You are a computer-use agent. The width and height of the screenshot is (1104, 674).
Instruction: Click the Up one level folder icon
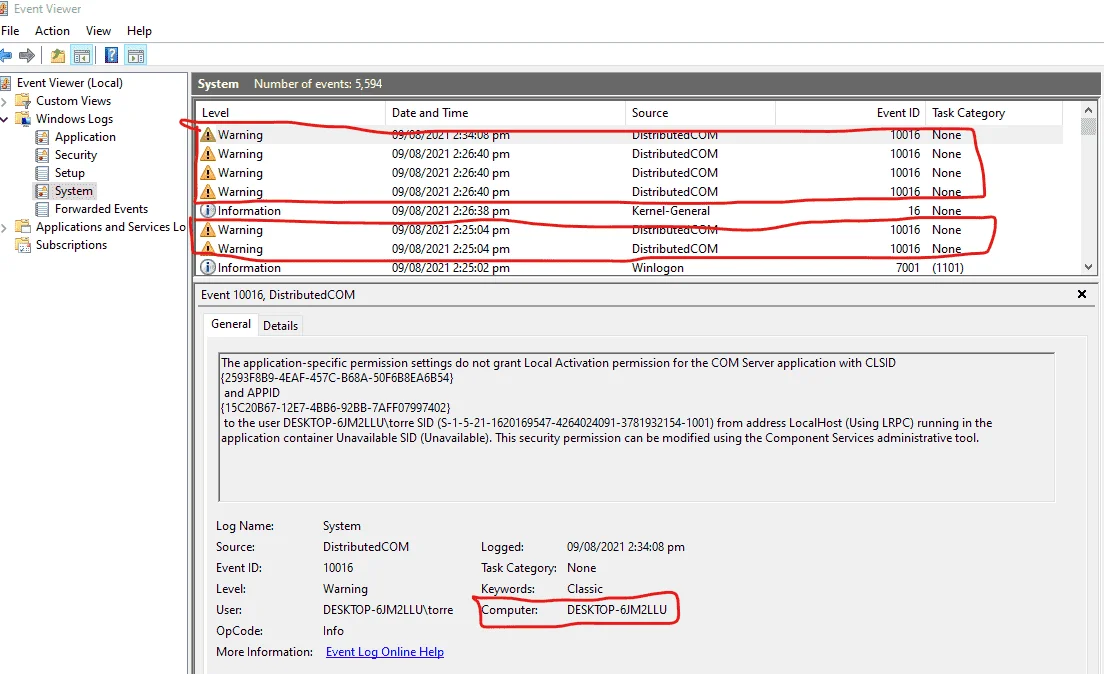58,55
